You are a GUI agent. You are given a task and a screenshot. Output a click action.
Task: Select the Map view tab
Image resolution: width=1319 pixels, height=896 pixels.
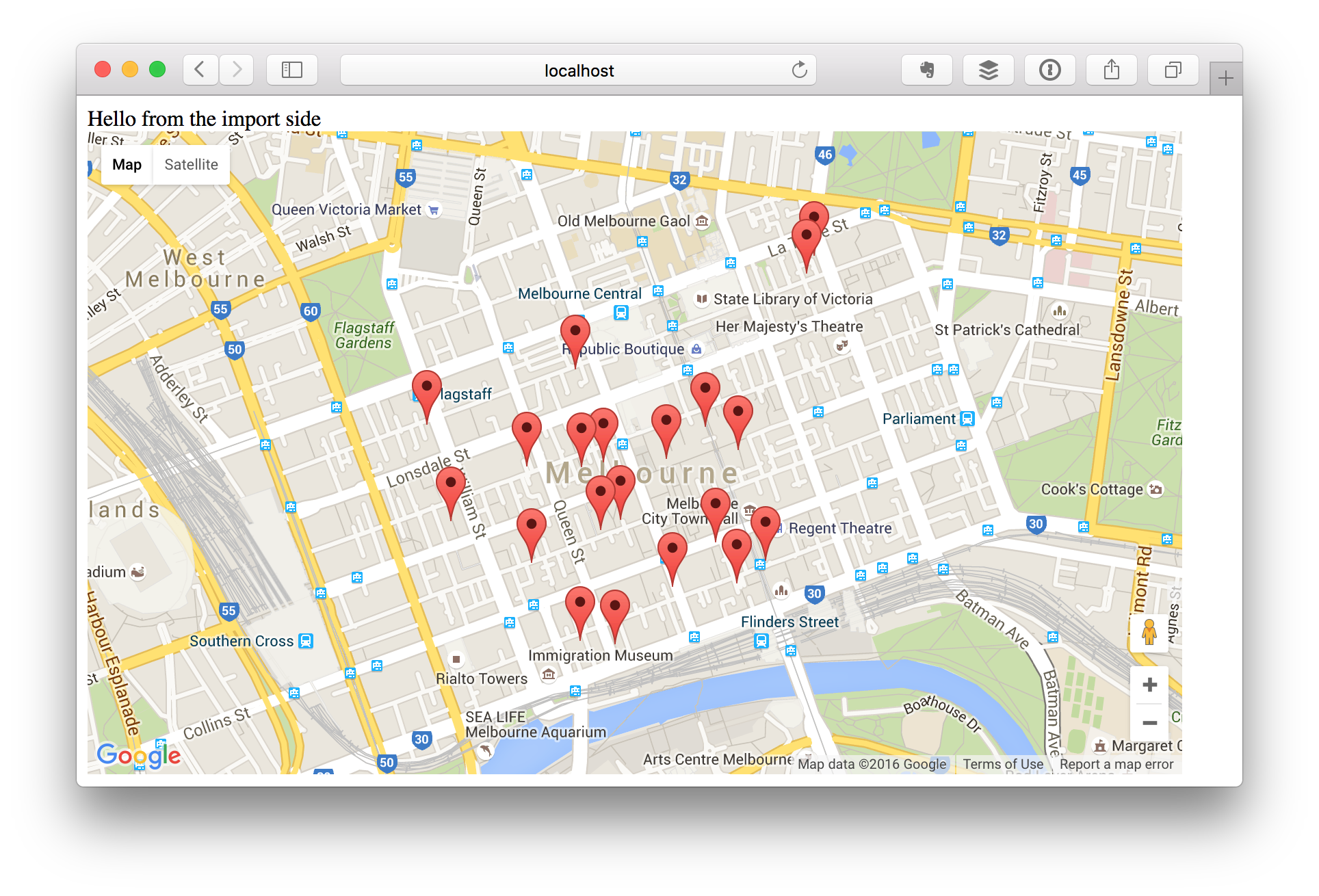127,165
